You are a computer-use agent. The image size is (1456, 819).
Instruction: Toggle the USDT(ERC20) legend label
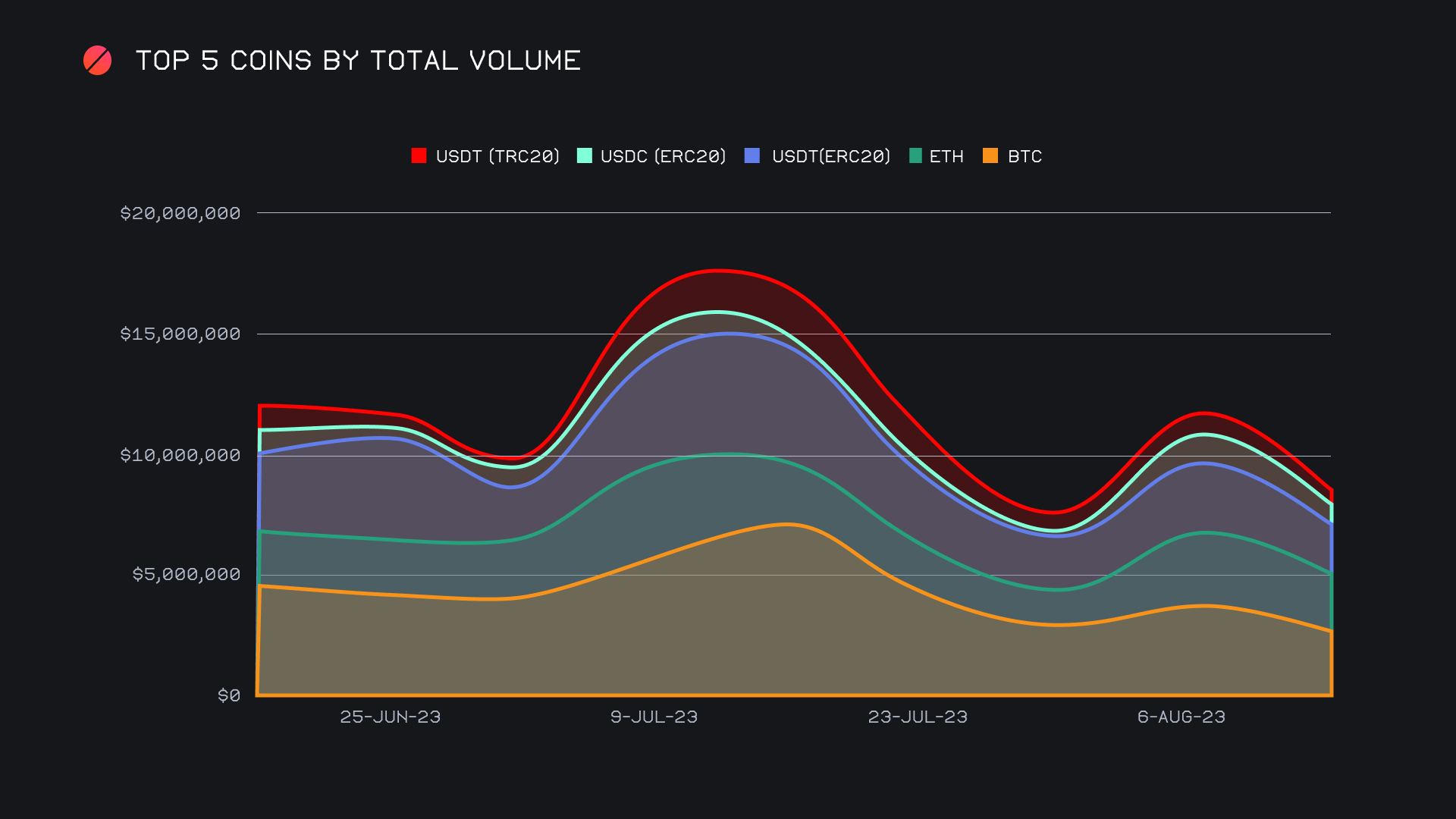[x=830, y=156]
